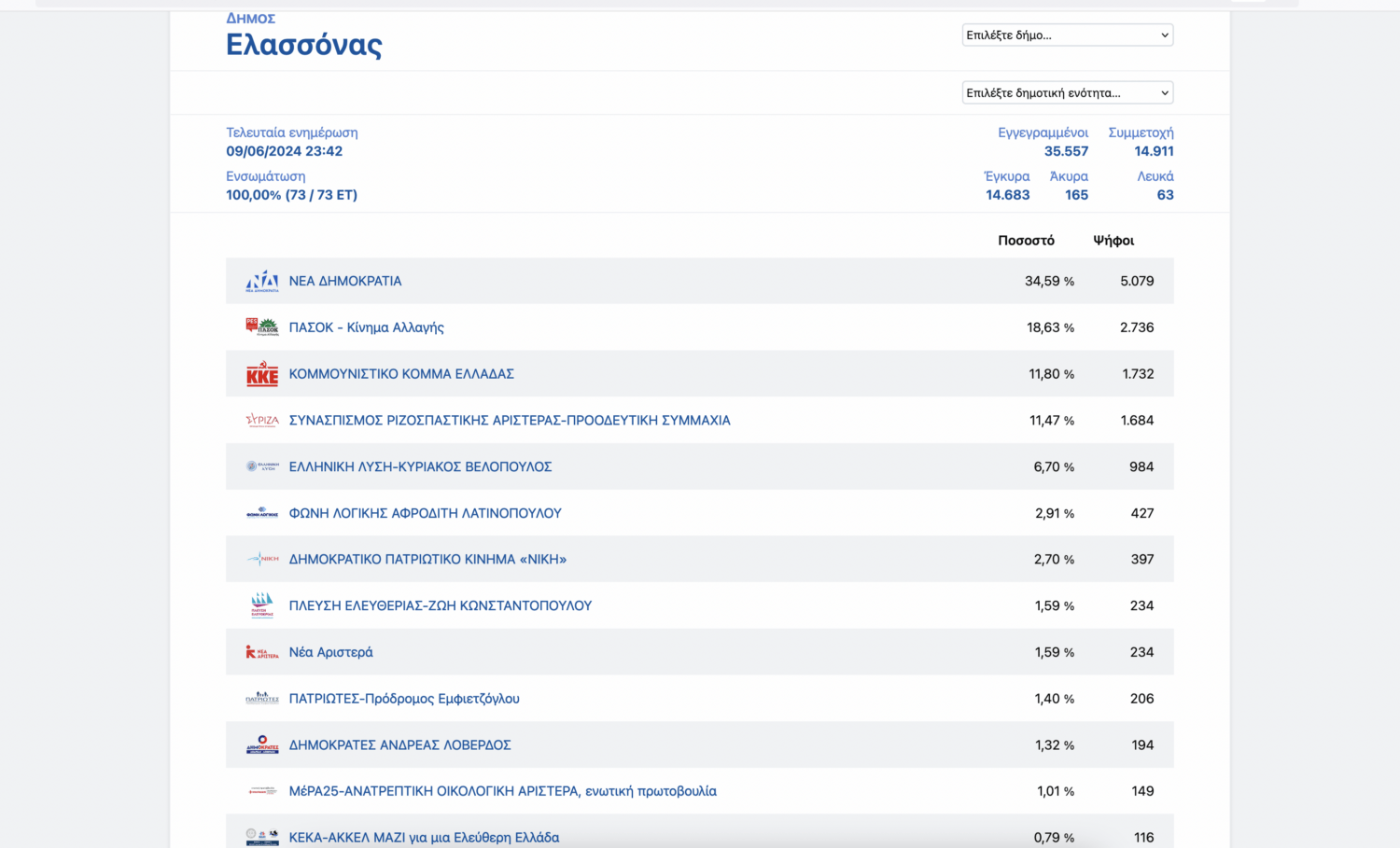Click the 'Ψήφοι' column header

(1114, 241)
